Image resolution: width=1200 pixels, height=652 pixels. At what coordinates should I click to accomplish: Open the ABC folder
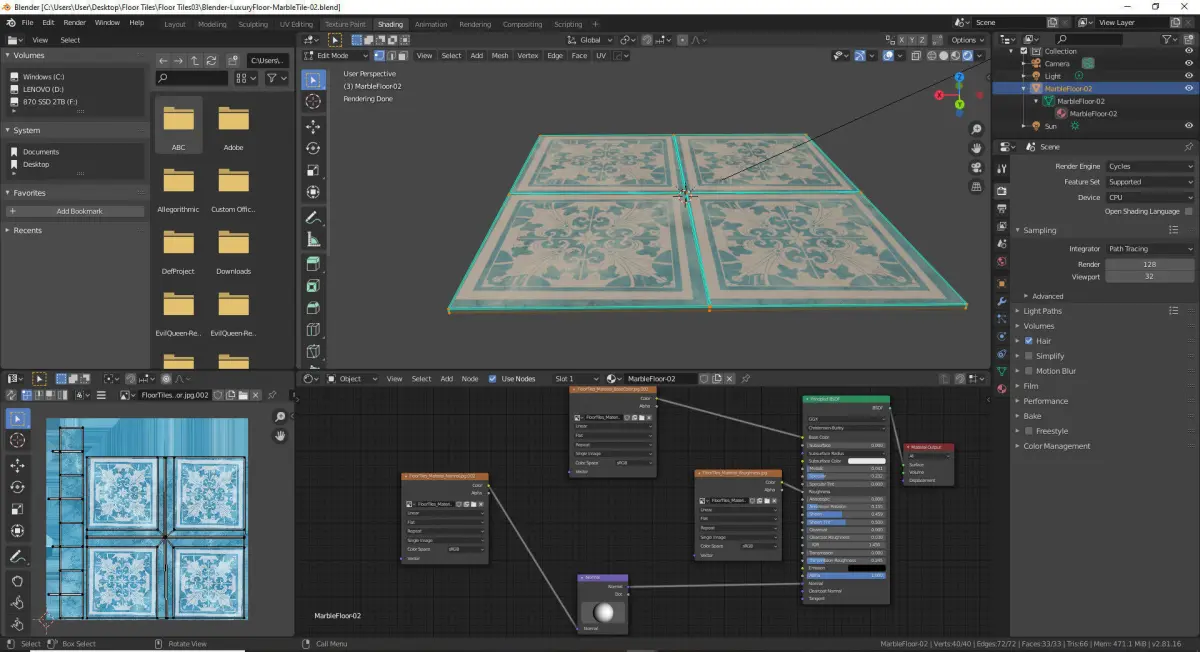point(178,126)
